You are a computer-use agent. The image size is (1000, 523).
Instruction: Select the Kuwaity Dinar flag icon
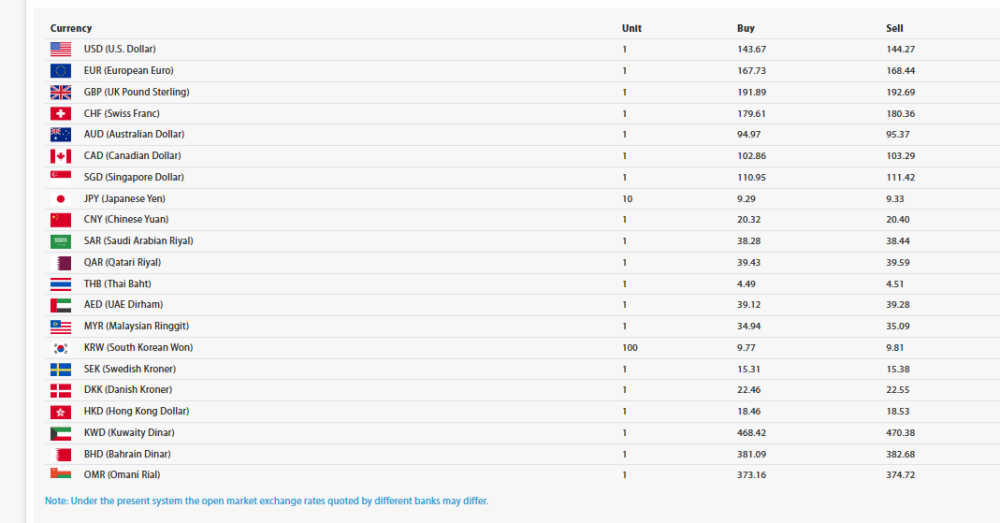60,433
